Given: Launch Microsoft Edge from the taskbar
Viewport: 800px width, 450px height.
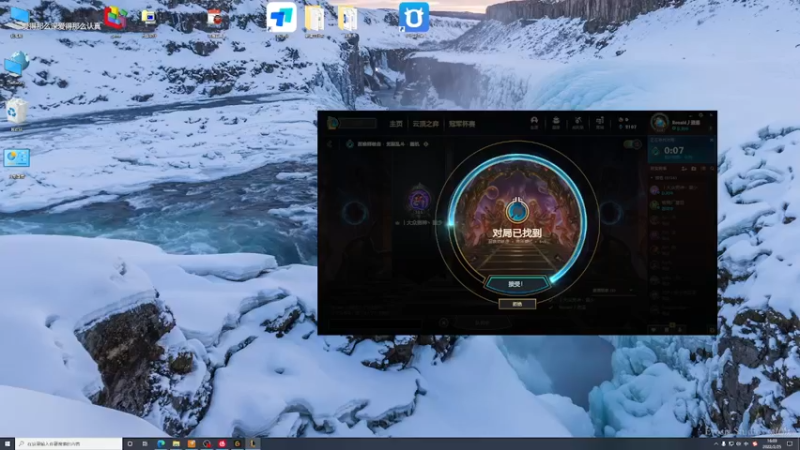Looking at the screenshot, I should coord(161,444).
